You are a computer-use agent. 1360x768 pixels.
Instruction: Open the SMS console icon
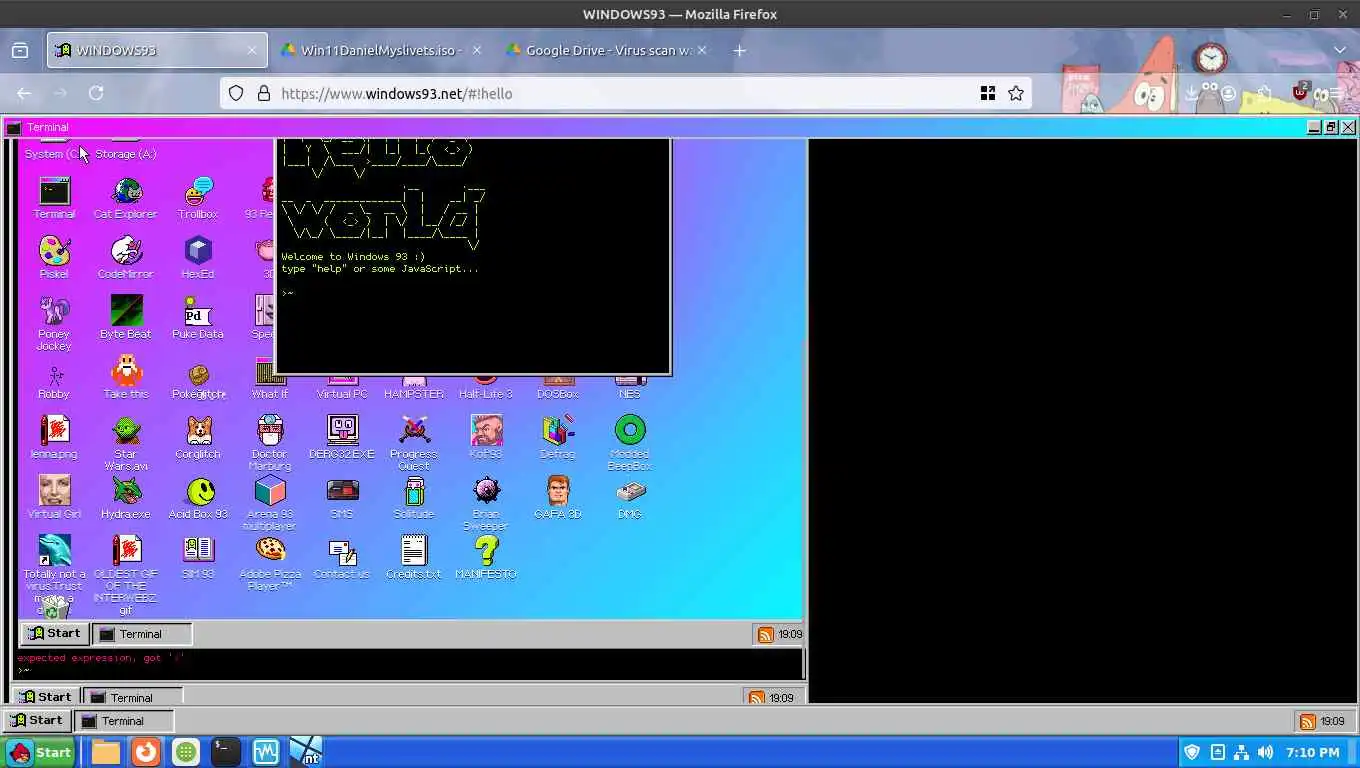342,498
